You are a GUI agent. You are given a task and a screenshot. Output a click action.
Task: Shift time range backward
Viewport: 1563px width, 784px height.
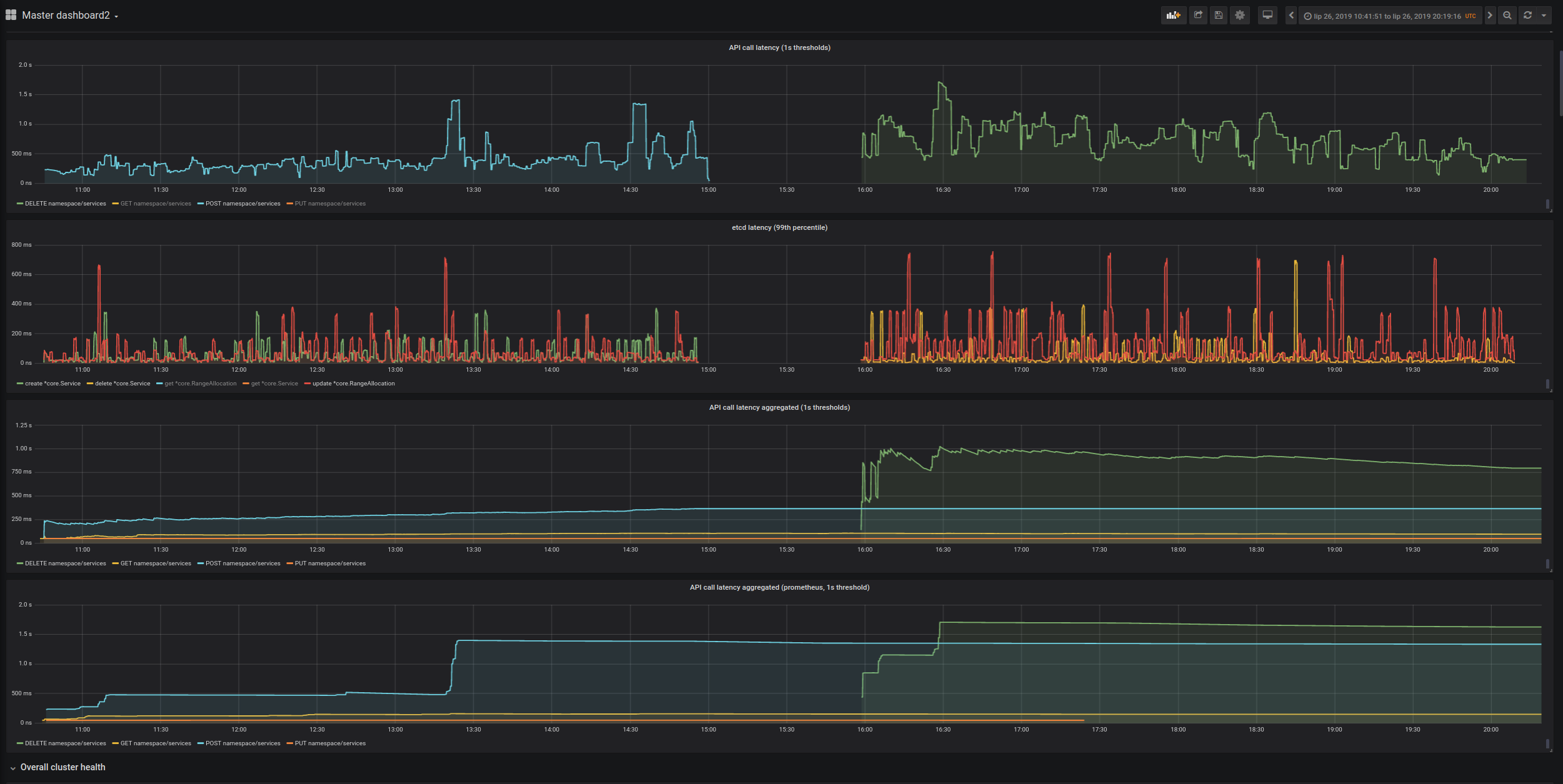coord(1291,16)
